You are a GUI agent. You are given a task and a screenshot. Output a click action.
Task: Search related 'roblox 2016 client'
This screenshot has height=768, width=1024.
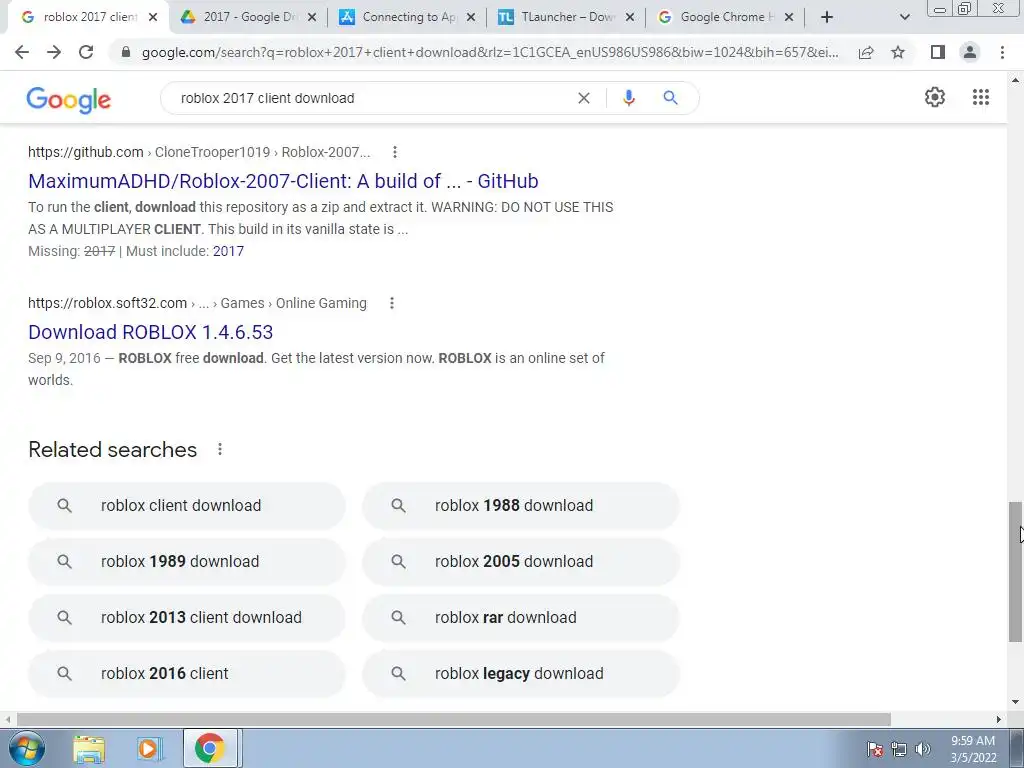pos(187,674)
